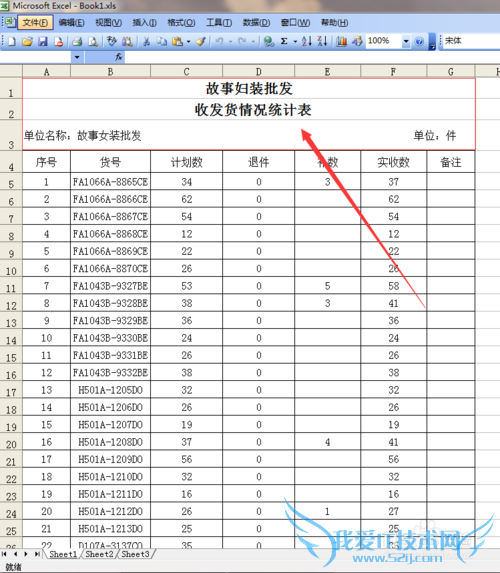
Task: Click the Cut scissors icon
Action: (x=146, y=41)
